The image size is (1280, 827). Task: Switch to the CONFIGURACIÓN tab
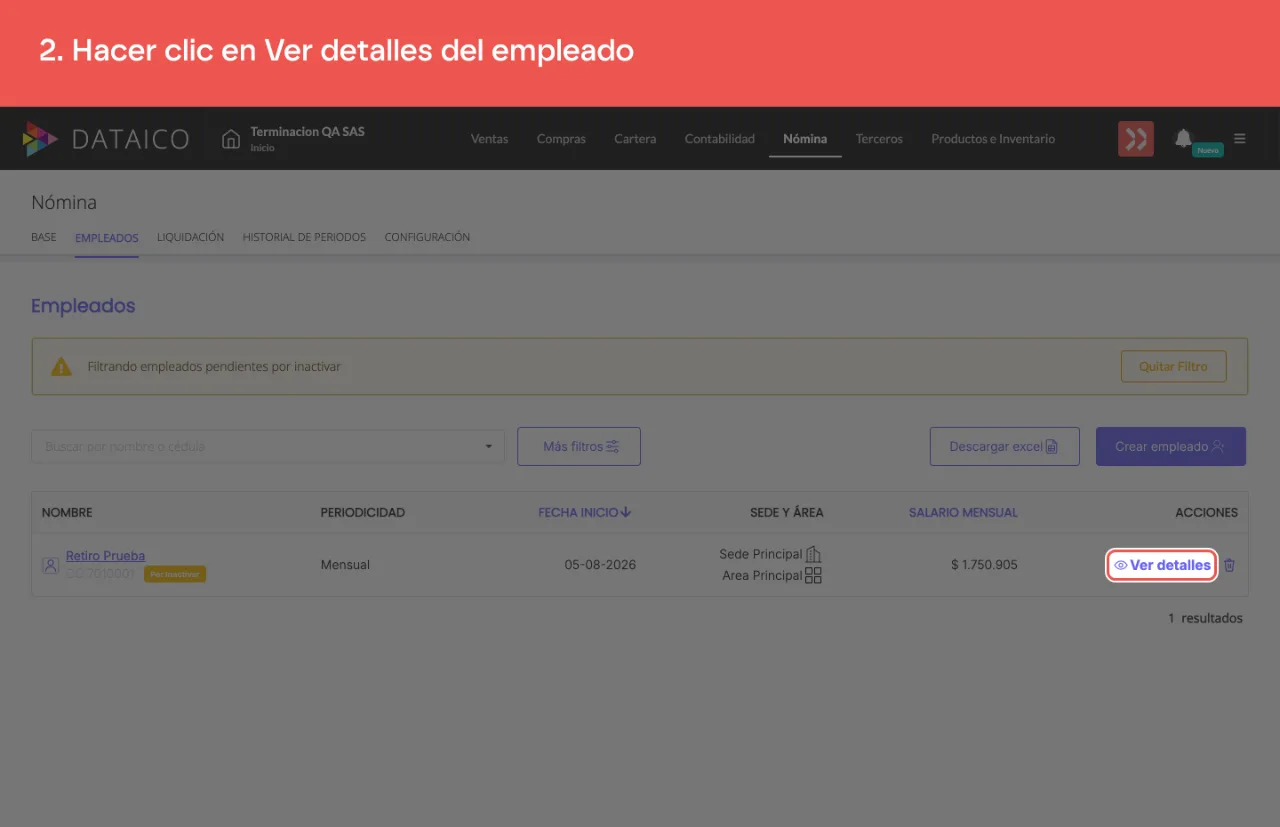(x=427, y=238)
